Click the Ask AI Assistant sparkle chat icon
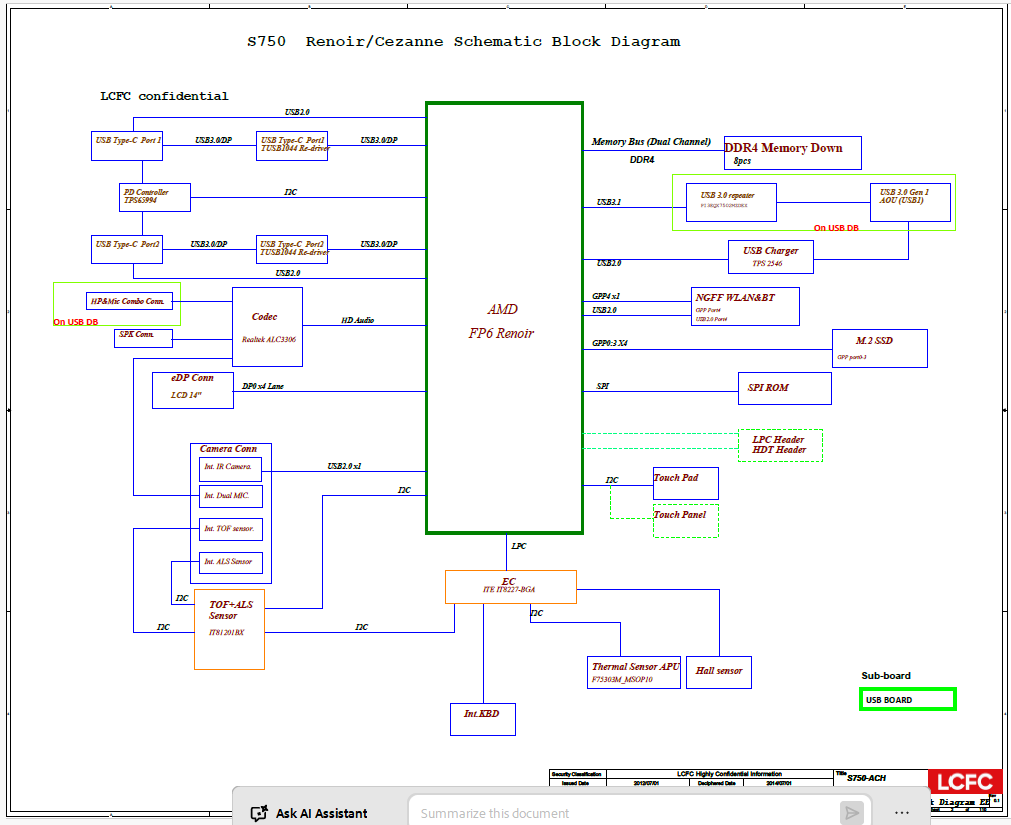Viewport: 1011px width, 825px height. pos(259,813)
